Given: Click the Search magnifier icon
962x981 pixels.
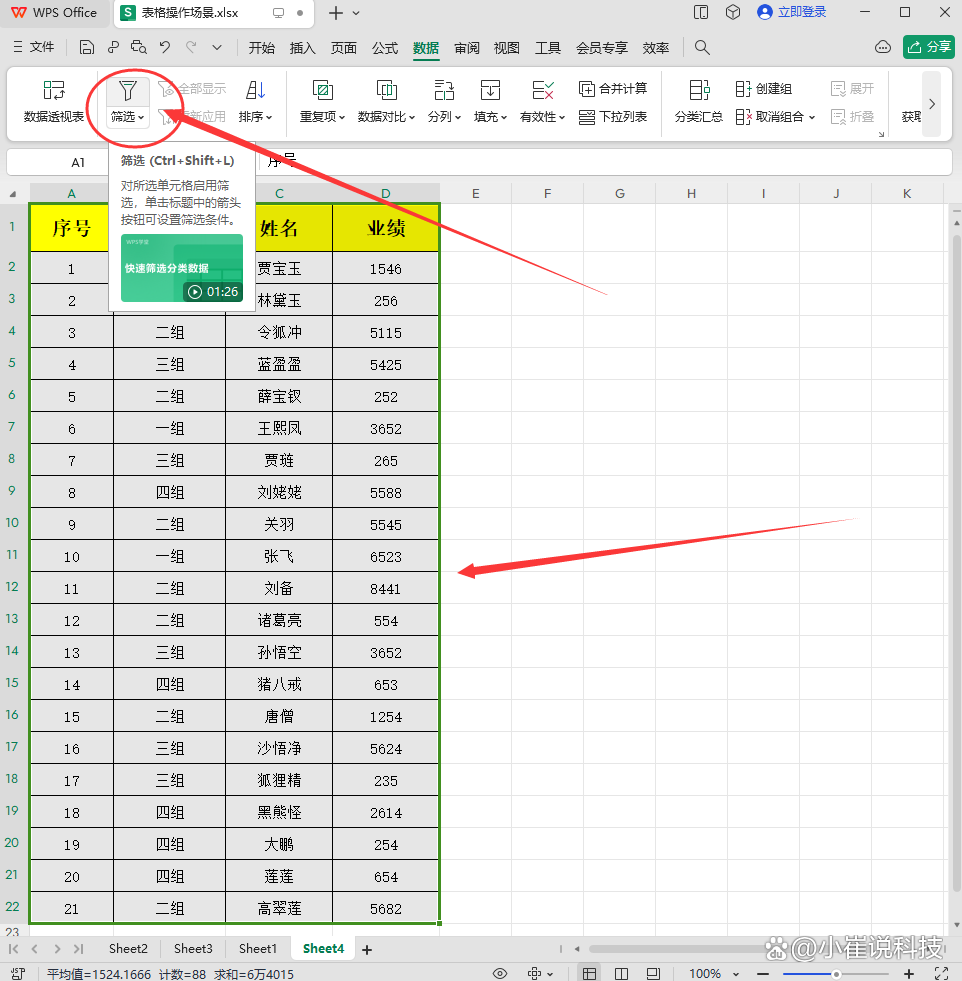Looking at the screenshot, I should [x=702, y=48].
